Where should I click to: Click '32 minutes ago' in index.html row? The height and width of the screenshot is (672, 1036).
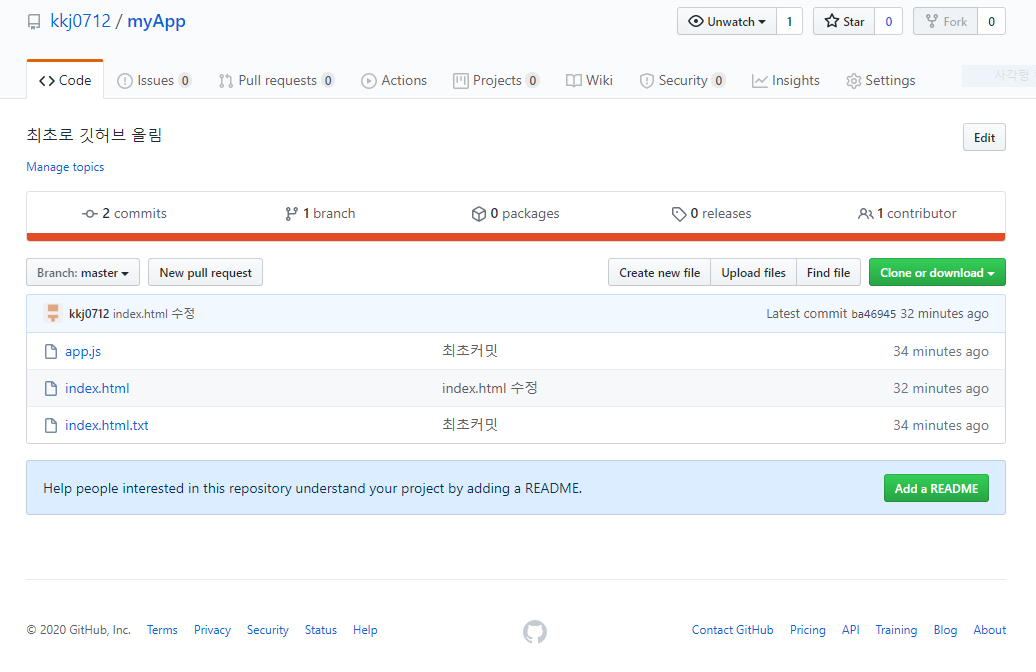coord(941,389)
